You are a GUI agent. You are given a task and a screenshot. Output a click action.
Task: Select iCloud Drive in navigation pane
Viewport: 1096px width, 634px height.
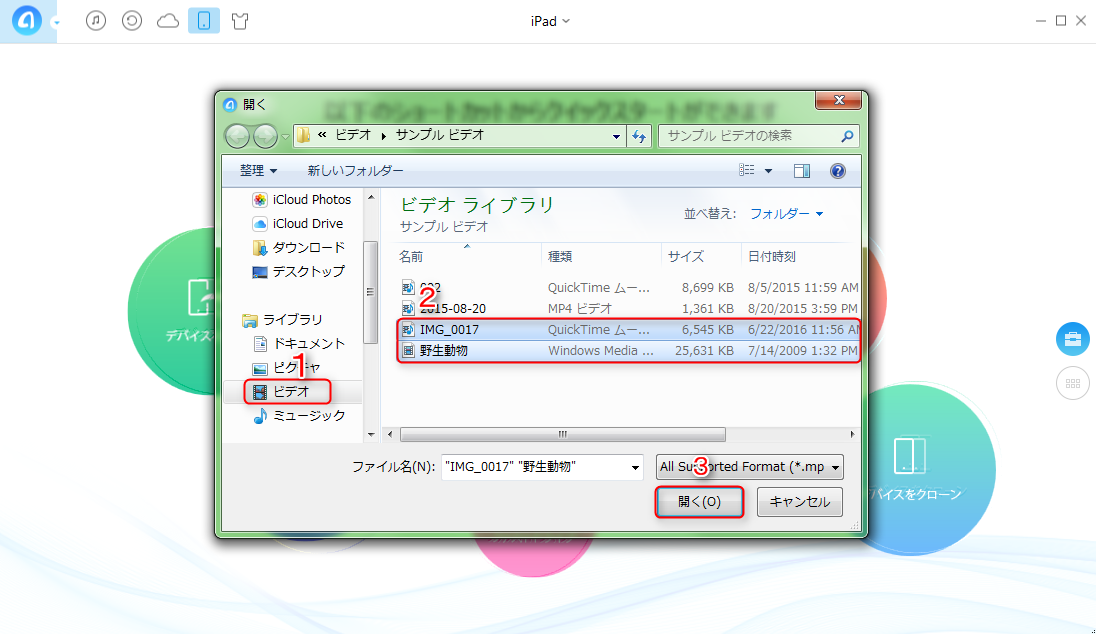(x=298, y=223)
